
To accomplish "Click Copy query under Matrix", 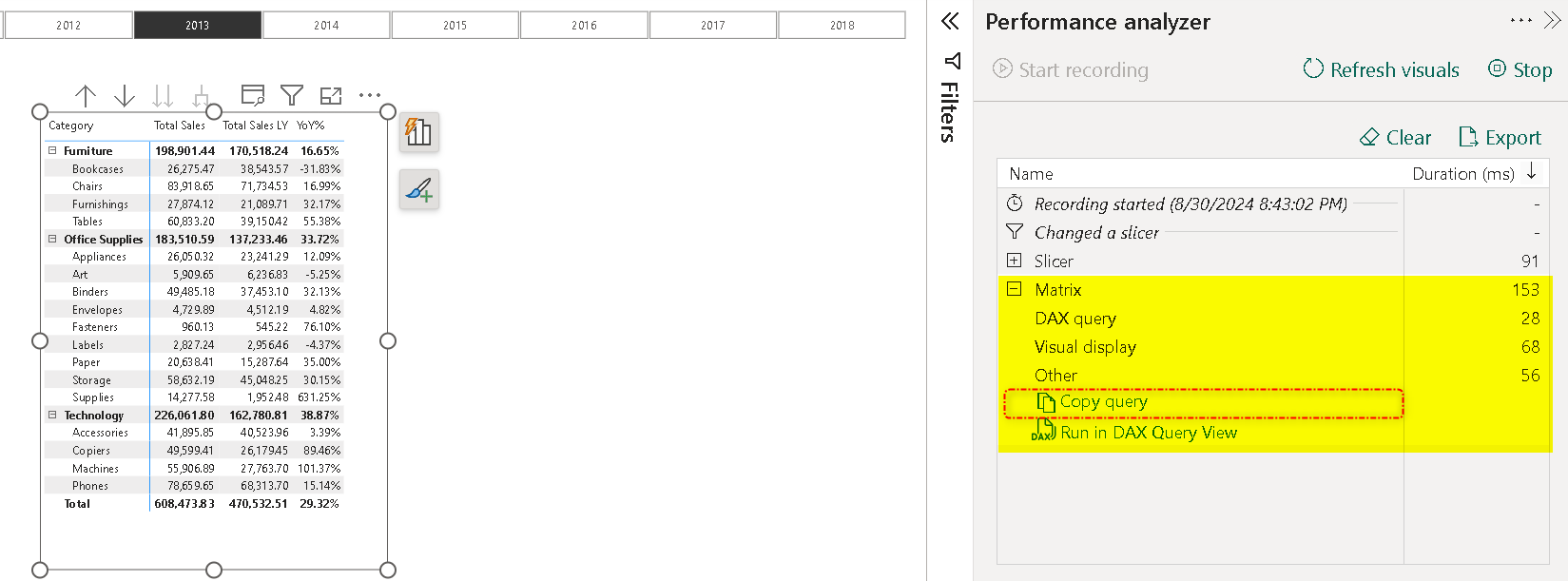I will [1103, 402].
